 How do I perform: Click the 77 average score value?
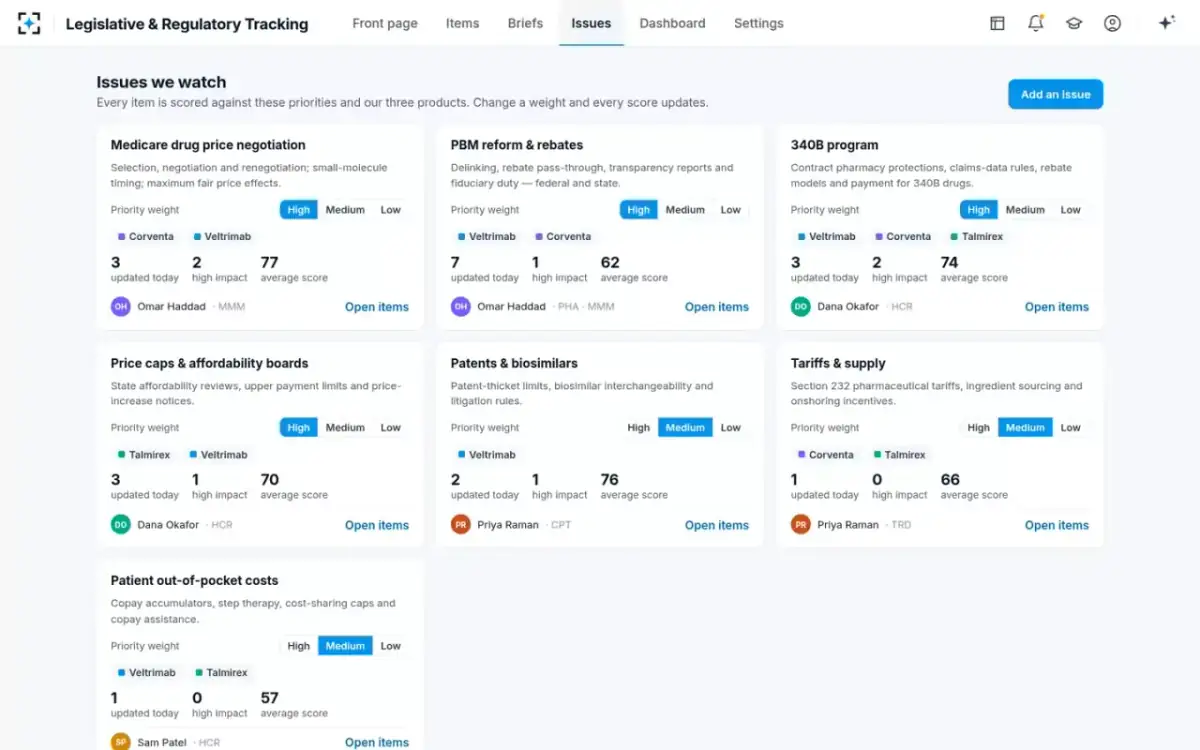coord(270,262)
